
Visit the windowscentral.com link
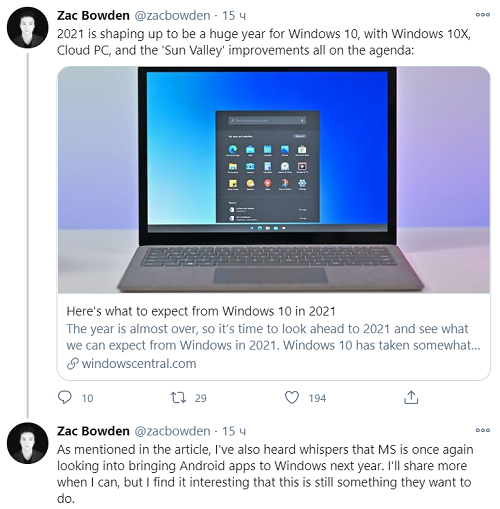click(x=139, y=363)
